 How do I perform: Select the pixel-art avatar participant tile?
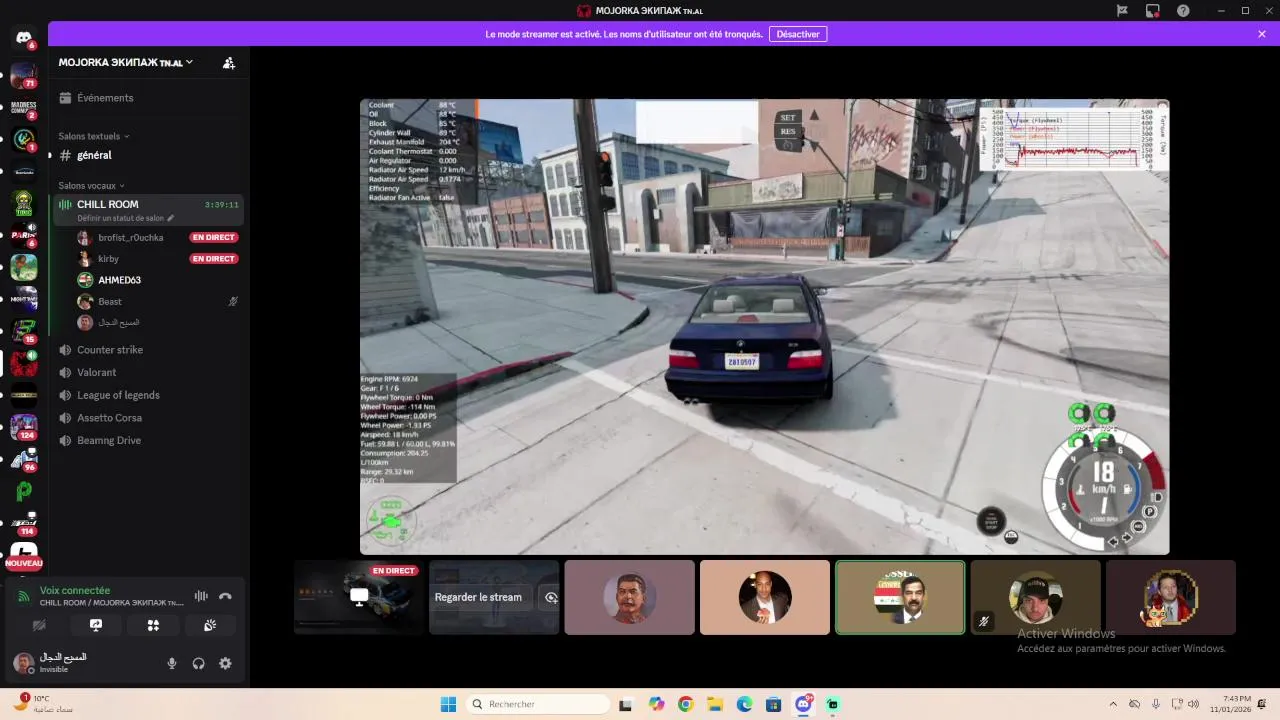point(1171,597)
